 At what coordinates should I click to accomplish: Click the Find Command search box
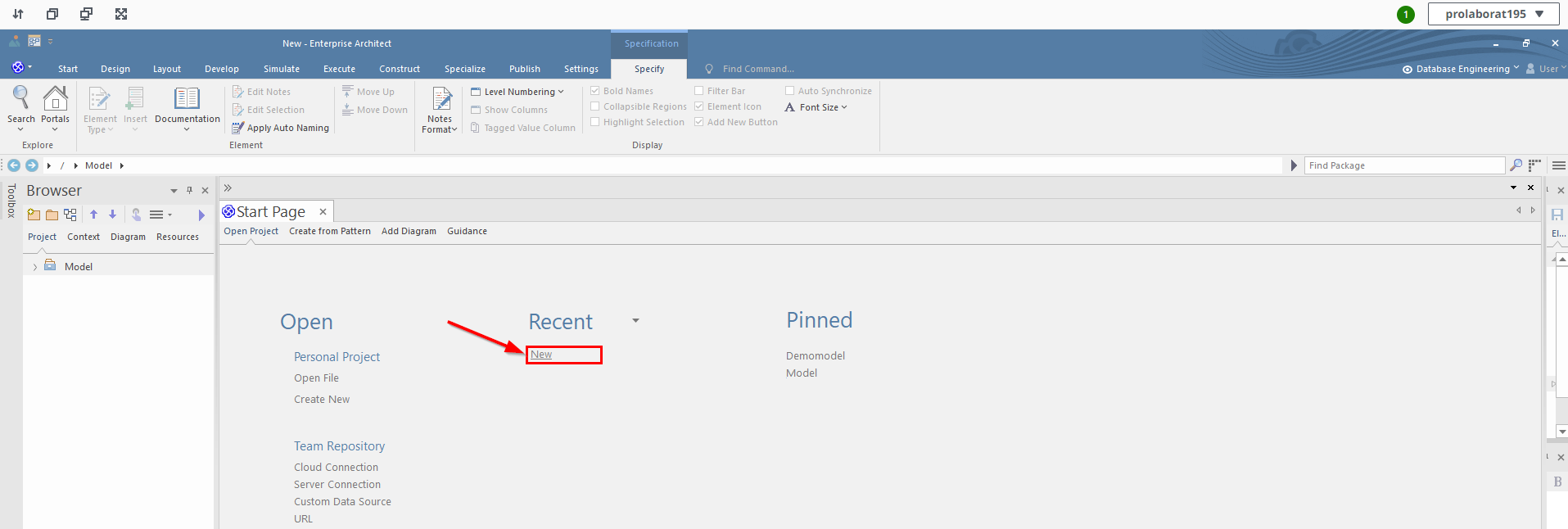point(757,69)
